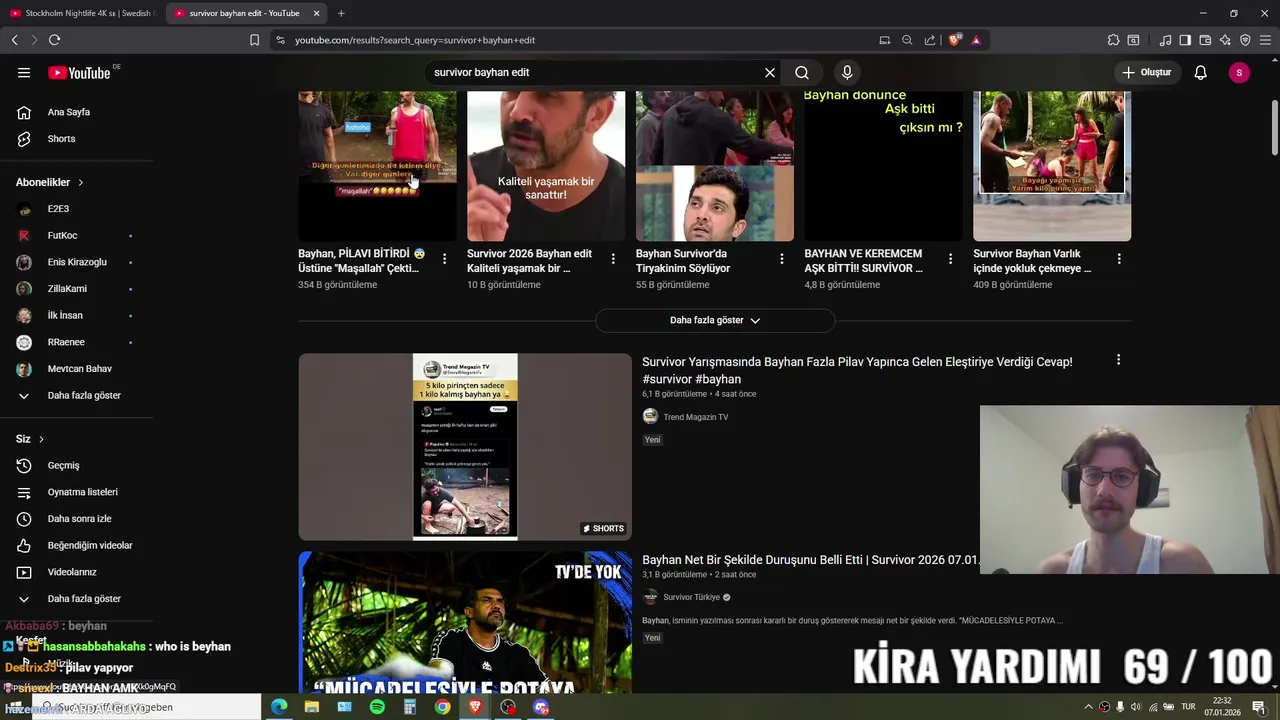1280x720 pixels.
Task: Open options menu for Bayhan Fazla Pilav video
Action: [1118, 360]
